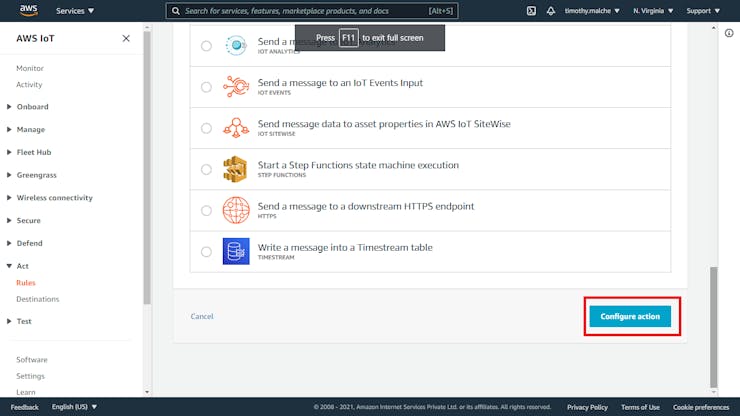This screenshot has height=416, width=740.
Task: Open the CloudShell icon in the top bar
Action: (x=531, y=10)
